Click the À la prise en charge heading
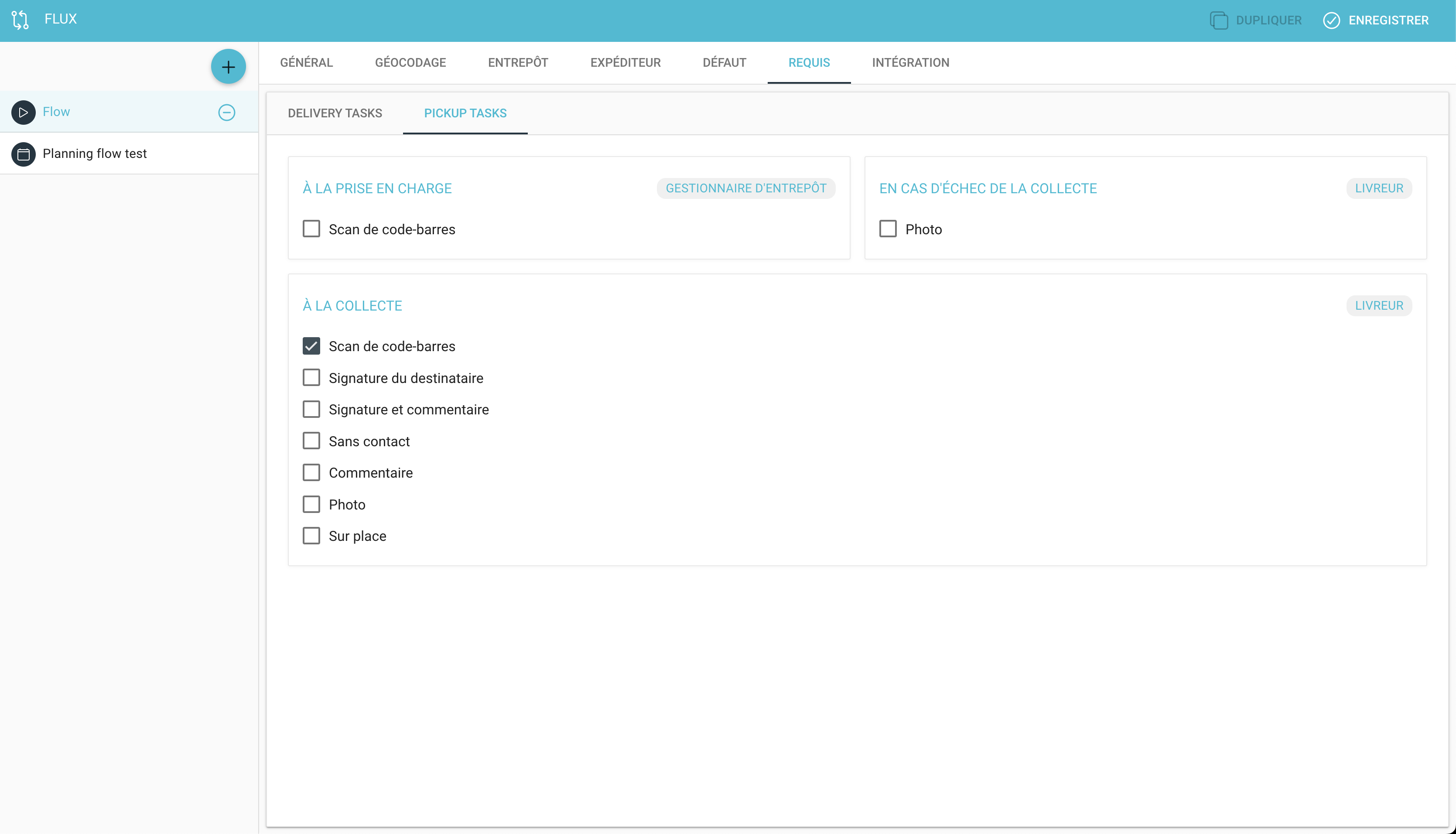1456x834 pixels. (x=377, y=188)
